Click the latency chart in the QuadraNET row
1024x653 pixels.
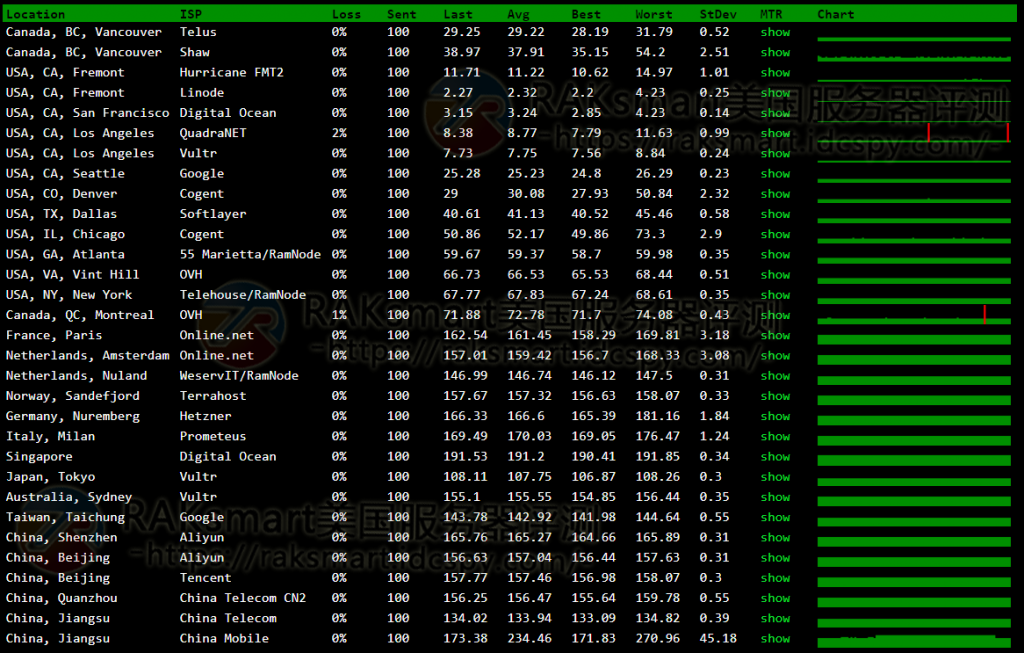click(x=914, y=133)
